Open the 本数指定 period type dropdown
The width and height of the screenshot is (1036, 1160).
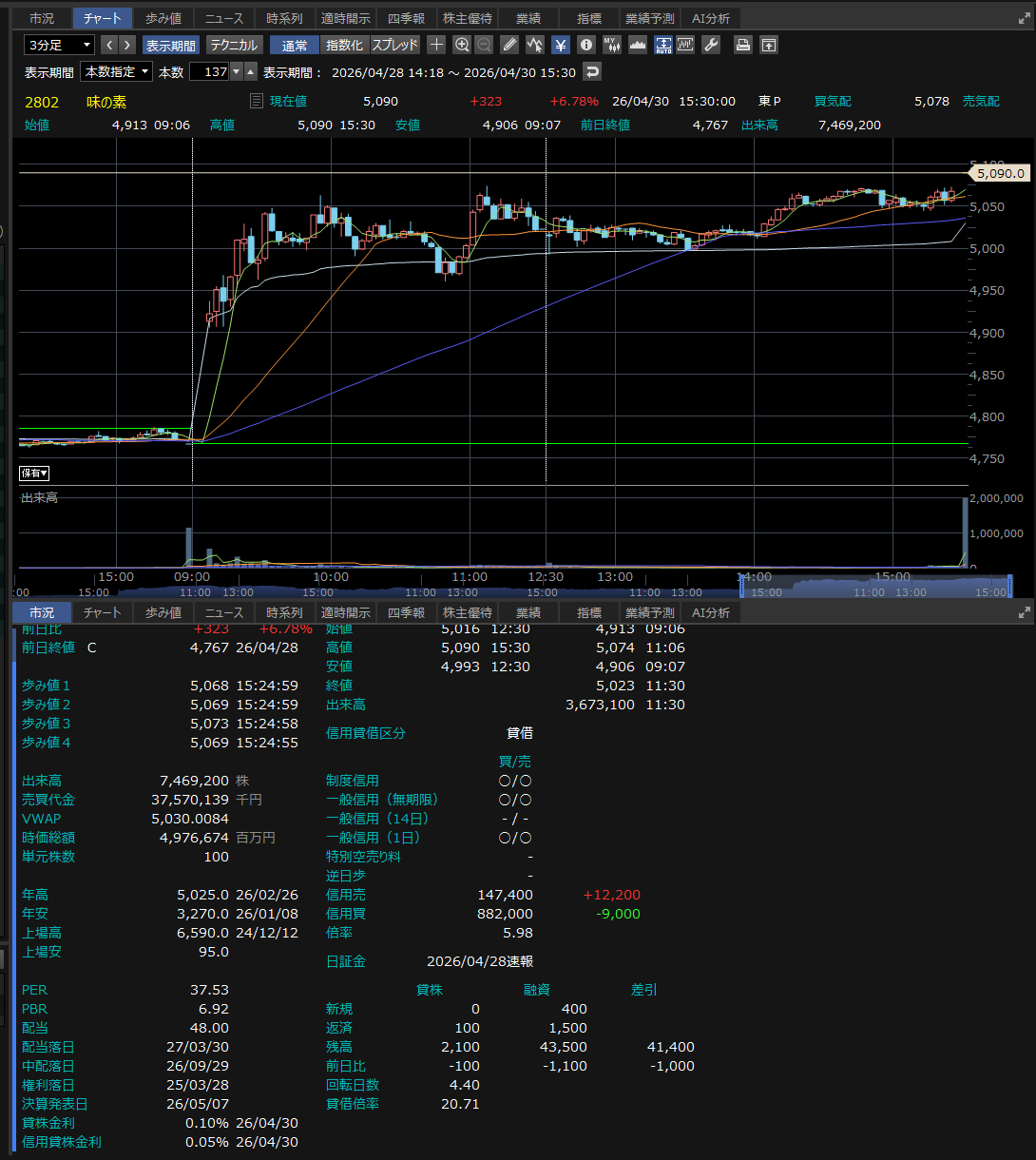click(117, 72)
